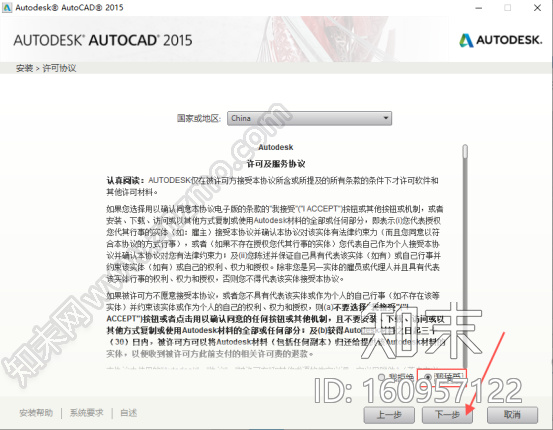The height and width of the screenshot is (430, 553).
Task: Click the 许可协议 breadcrumb item
Action: 59,68
